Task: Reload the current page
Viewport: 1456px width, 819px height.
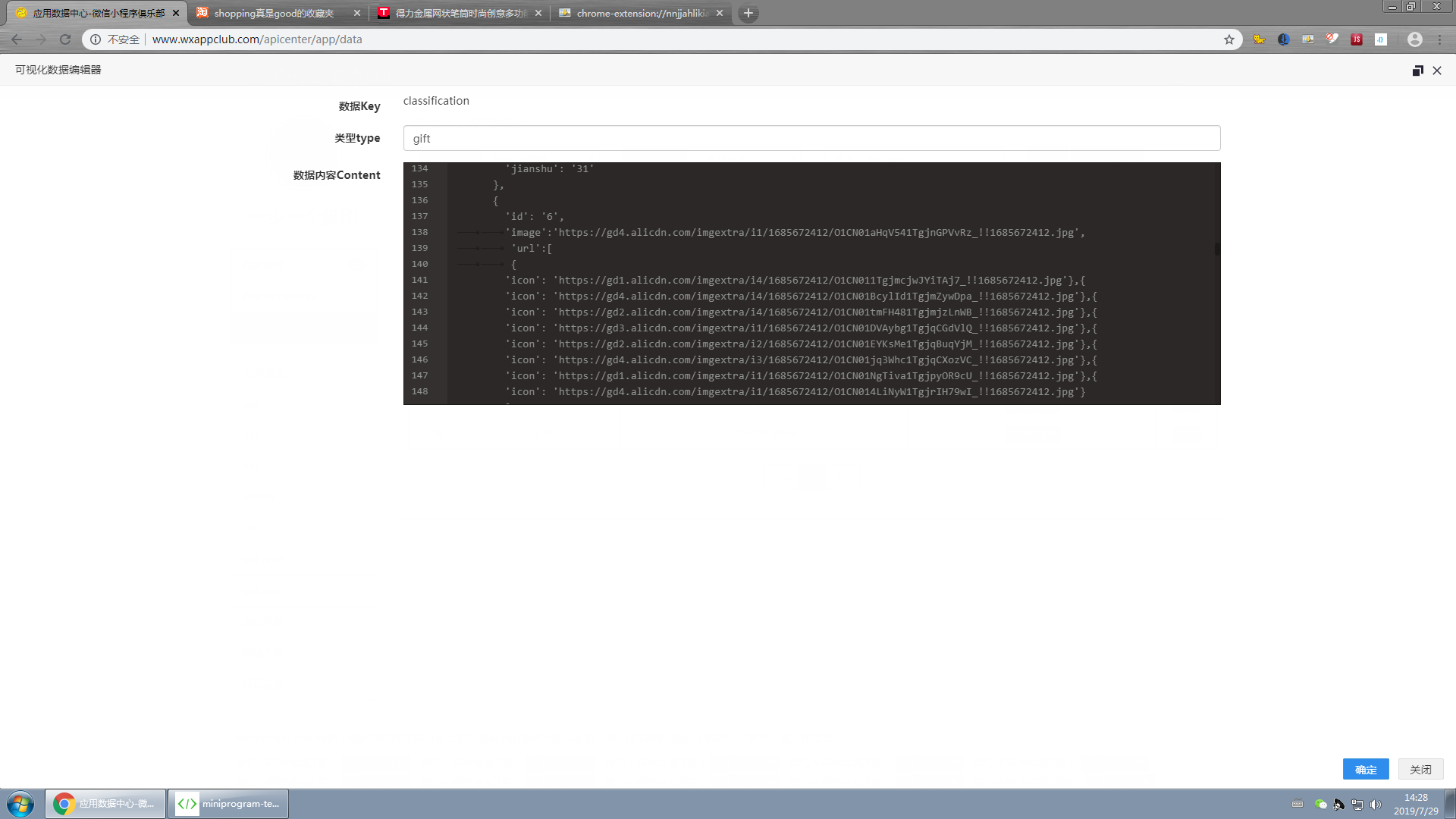Action: (65, 39)
